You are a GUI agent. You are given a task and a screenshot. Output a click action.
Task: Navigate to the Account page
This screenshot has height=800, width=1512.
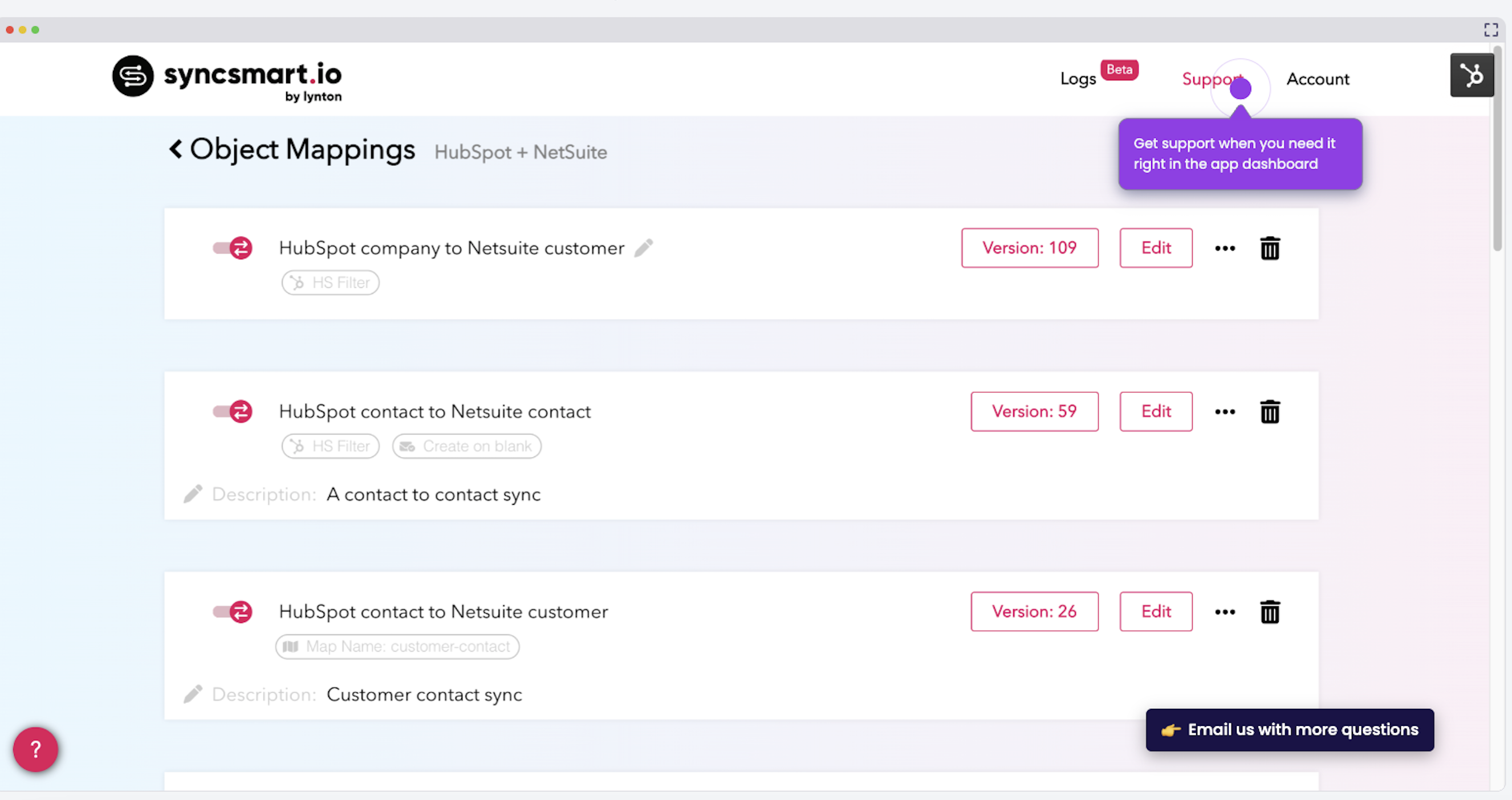pyautogui.click(x=1317, y=79)
